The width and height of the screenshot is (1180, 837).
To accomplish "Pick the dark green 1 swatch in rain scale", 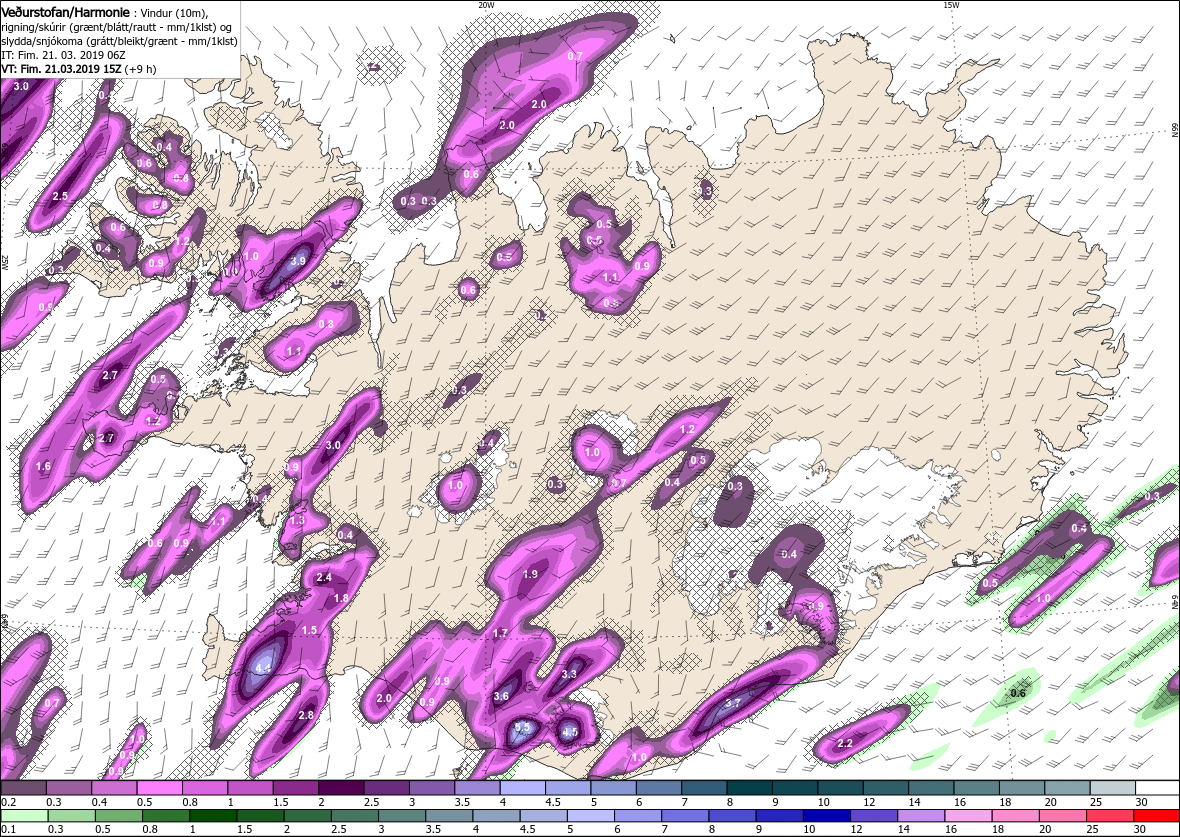I will (212, 816).
